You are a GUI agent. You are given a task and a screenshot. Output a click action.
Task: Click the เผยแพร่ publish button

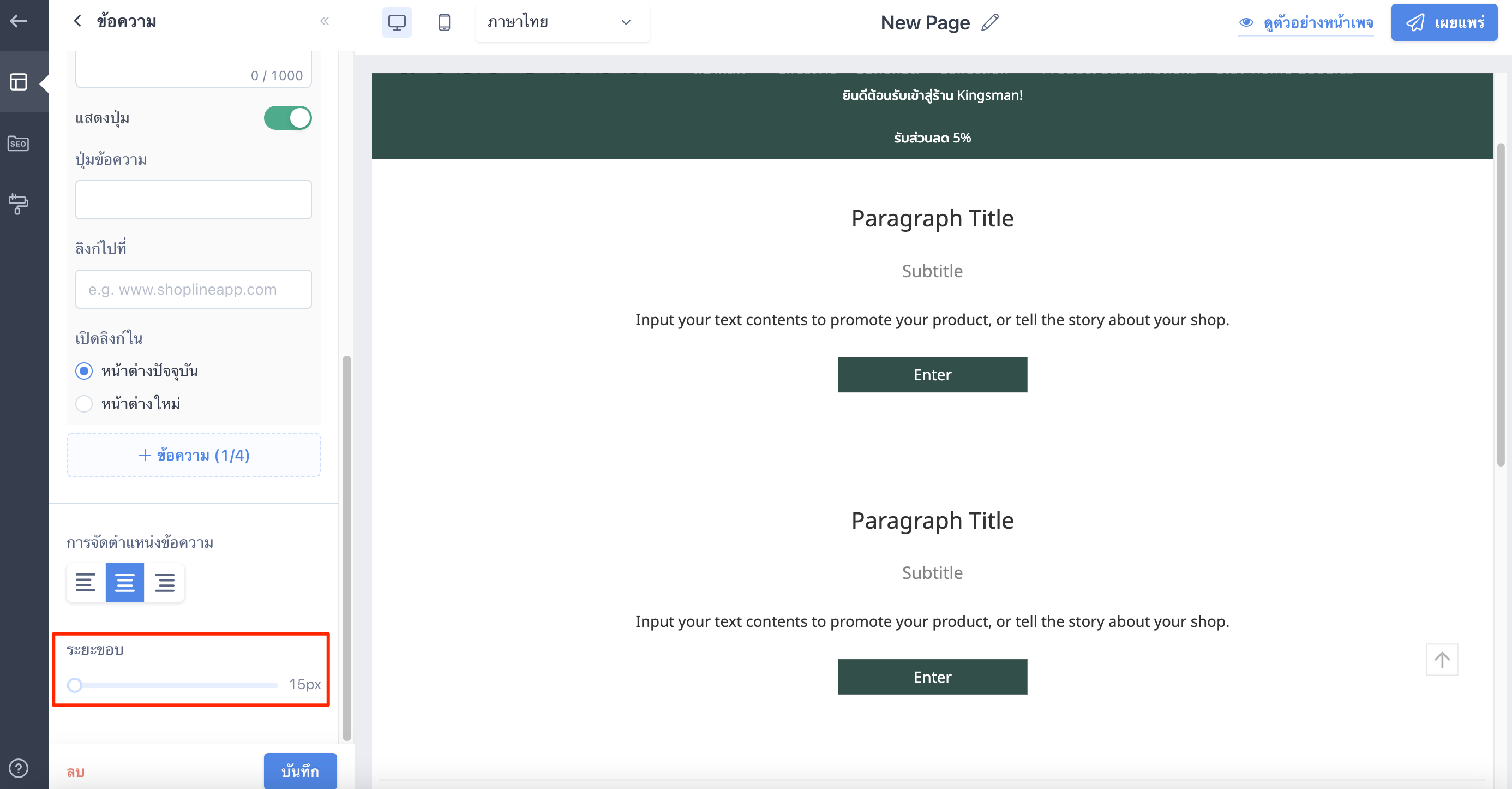click(x=1444, y=22)
